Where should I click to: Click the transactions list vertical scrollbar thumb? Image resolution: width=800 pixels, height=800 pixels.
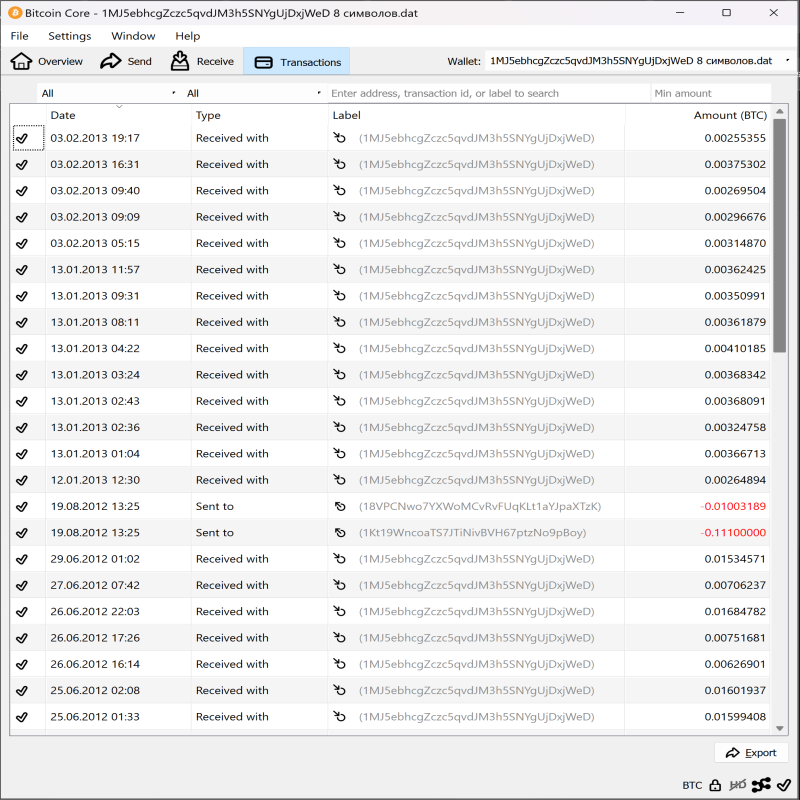779,235
